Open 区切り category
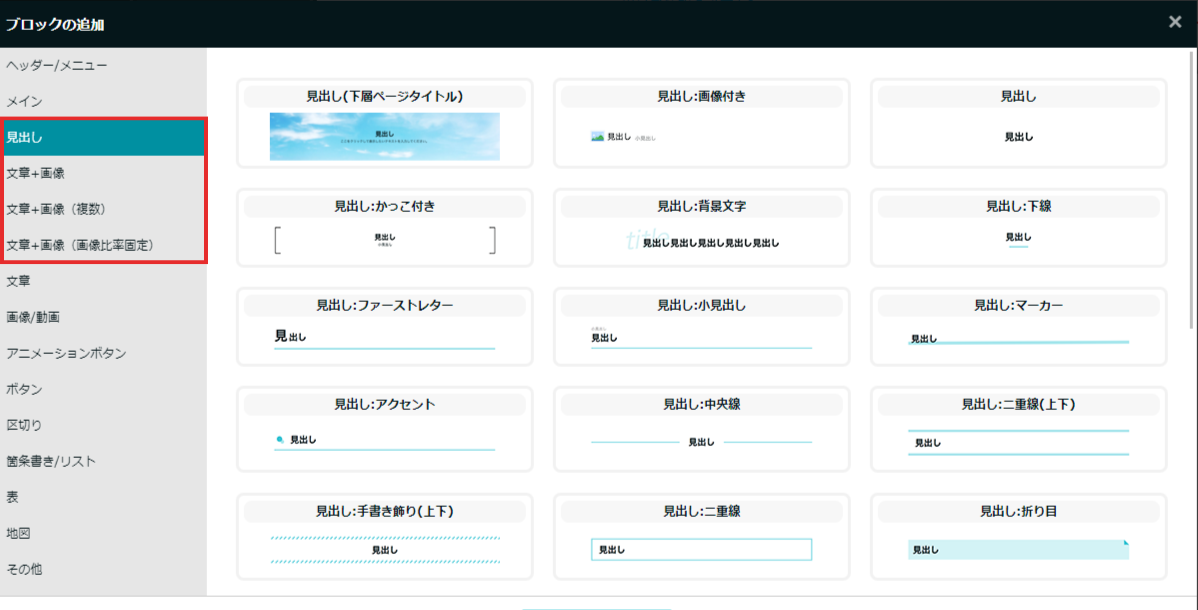The image size is (1198, 610). coord(103,425)
